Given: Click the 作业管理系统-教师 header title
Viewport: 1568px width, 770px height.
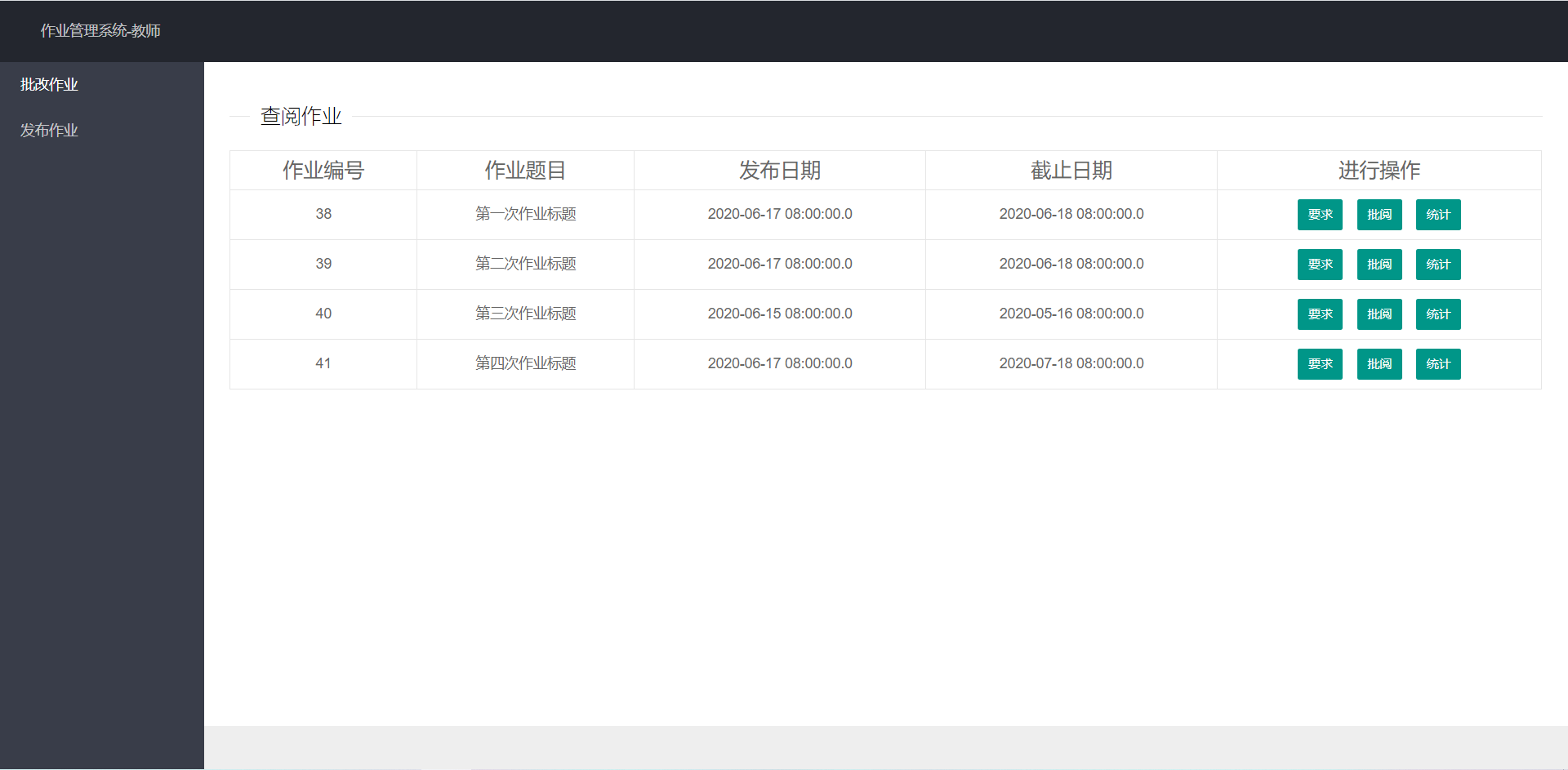Looking at the screenshot, I should point(100,31).
